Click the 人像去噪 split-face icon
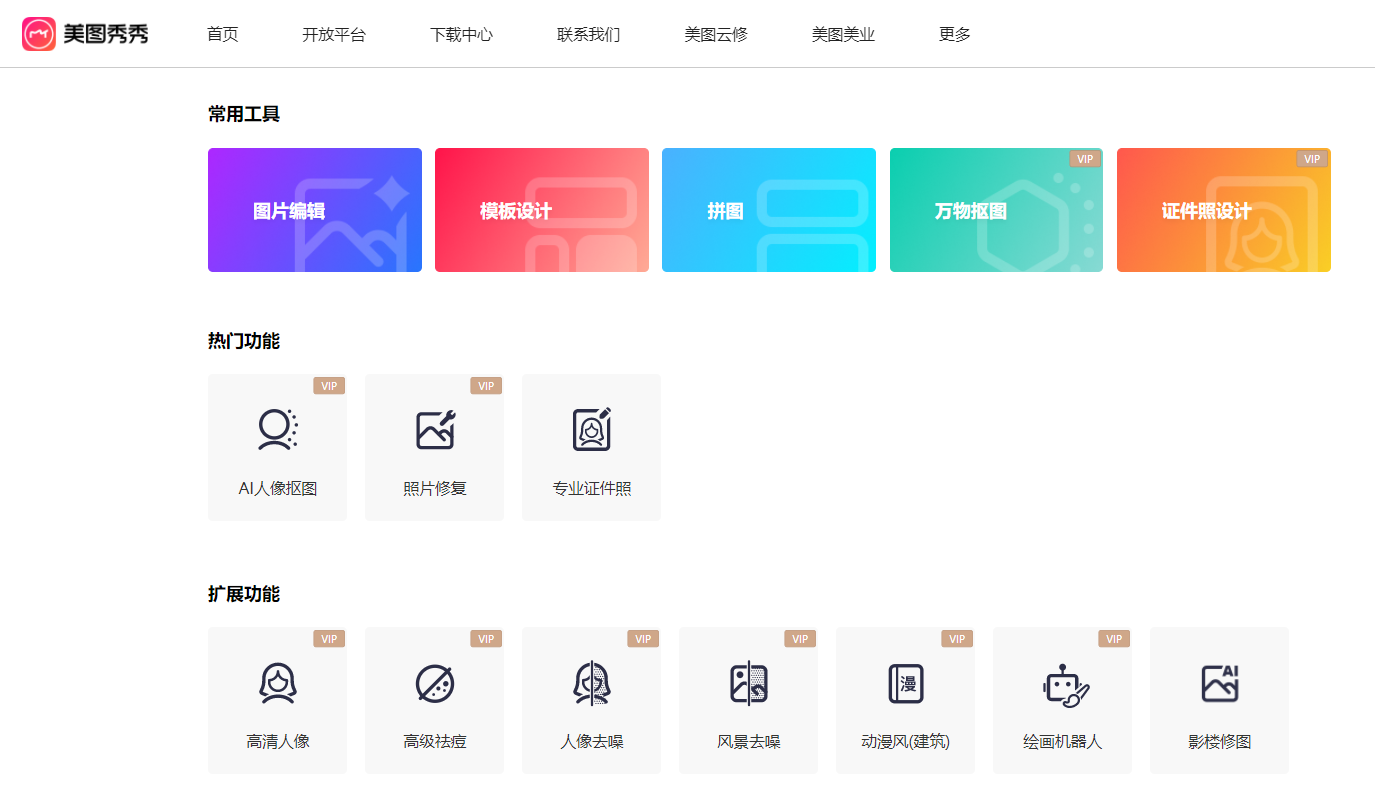 click(x=592, y=684)
